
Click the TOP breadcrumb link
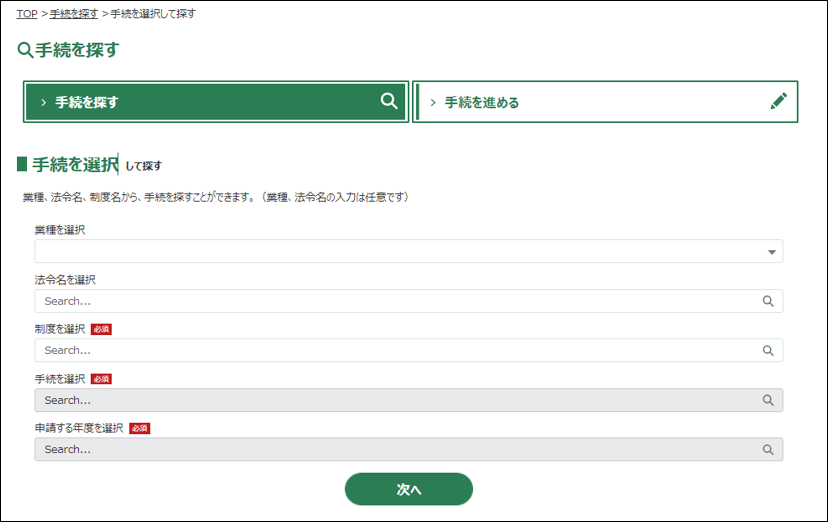[x=27, y=14]
